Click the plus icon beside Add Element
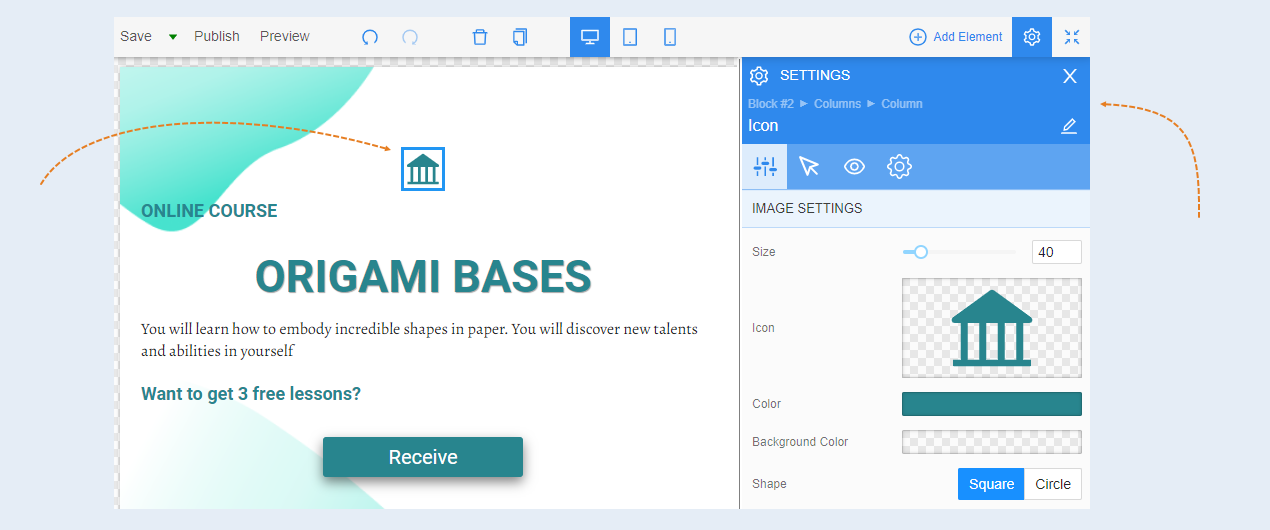 point(918,37)
